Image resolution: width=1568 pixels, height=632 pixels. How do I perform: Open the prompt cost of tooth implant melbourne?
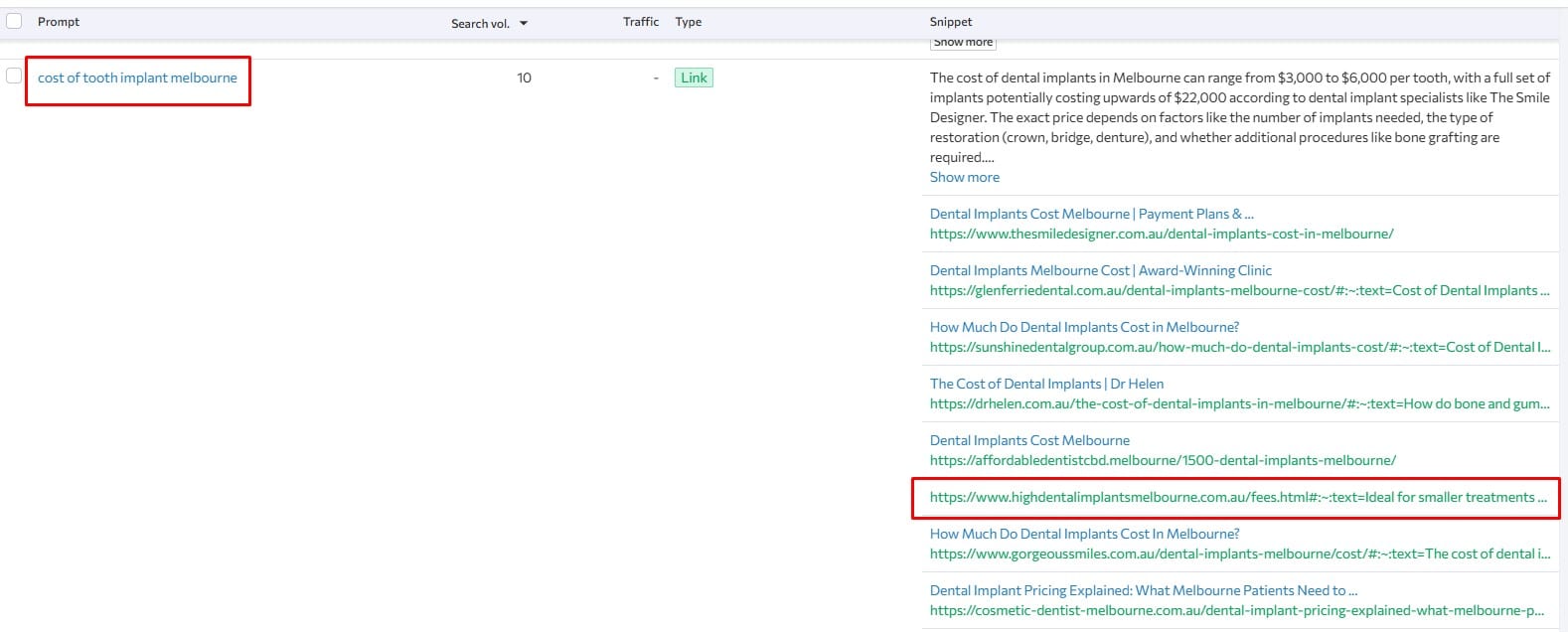point(137,78)
